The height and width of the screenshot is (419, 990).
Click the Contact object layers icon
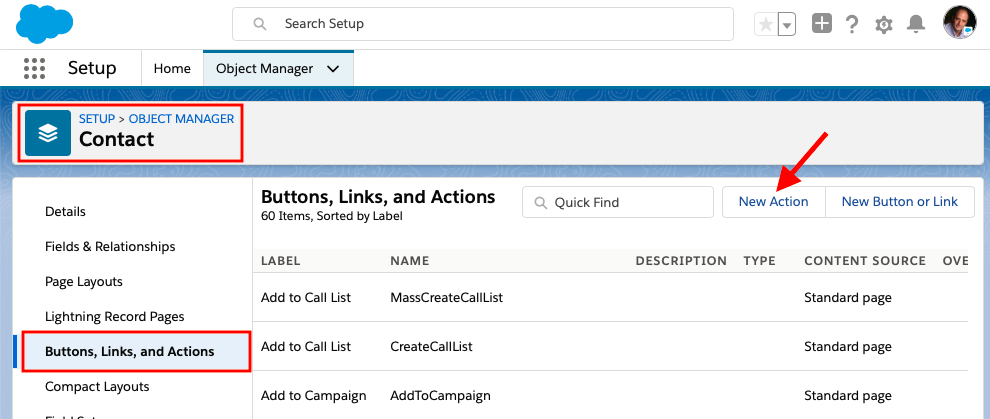[48, 133]
